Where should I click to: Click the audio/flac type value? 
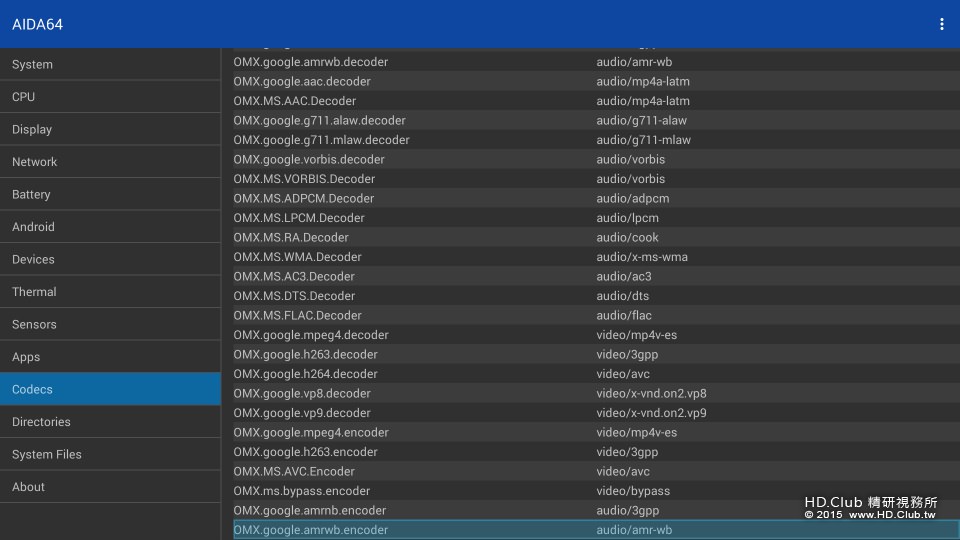pyautogui.click(x=624, y=315)
